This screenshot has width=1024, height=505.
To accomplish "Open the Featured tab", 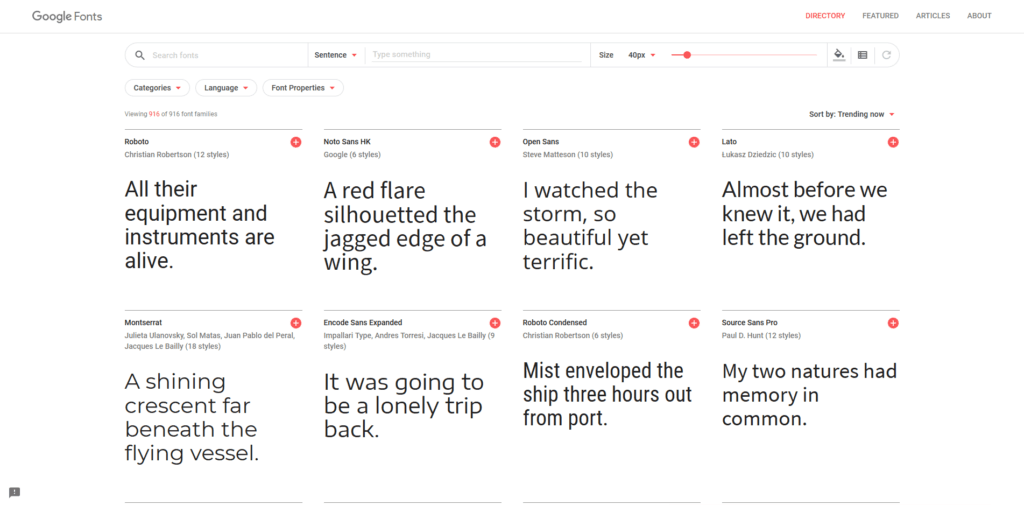I will pyautogui.click(x=880, y=16).
